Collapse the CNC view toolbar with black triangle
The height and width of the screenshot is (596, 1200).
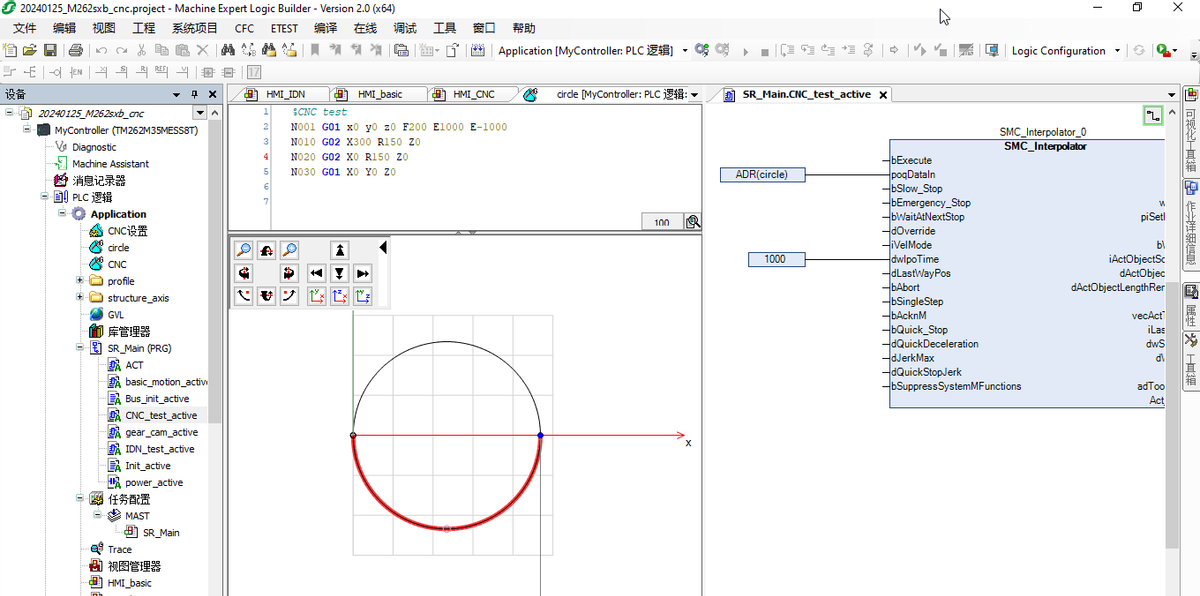click(x=383, y=247)
